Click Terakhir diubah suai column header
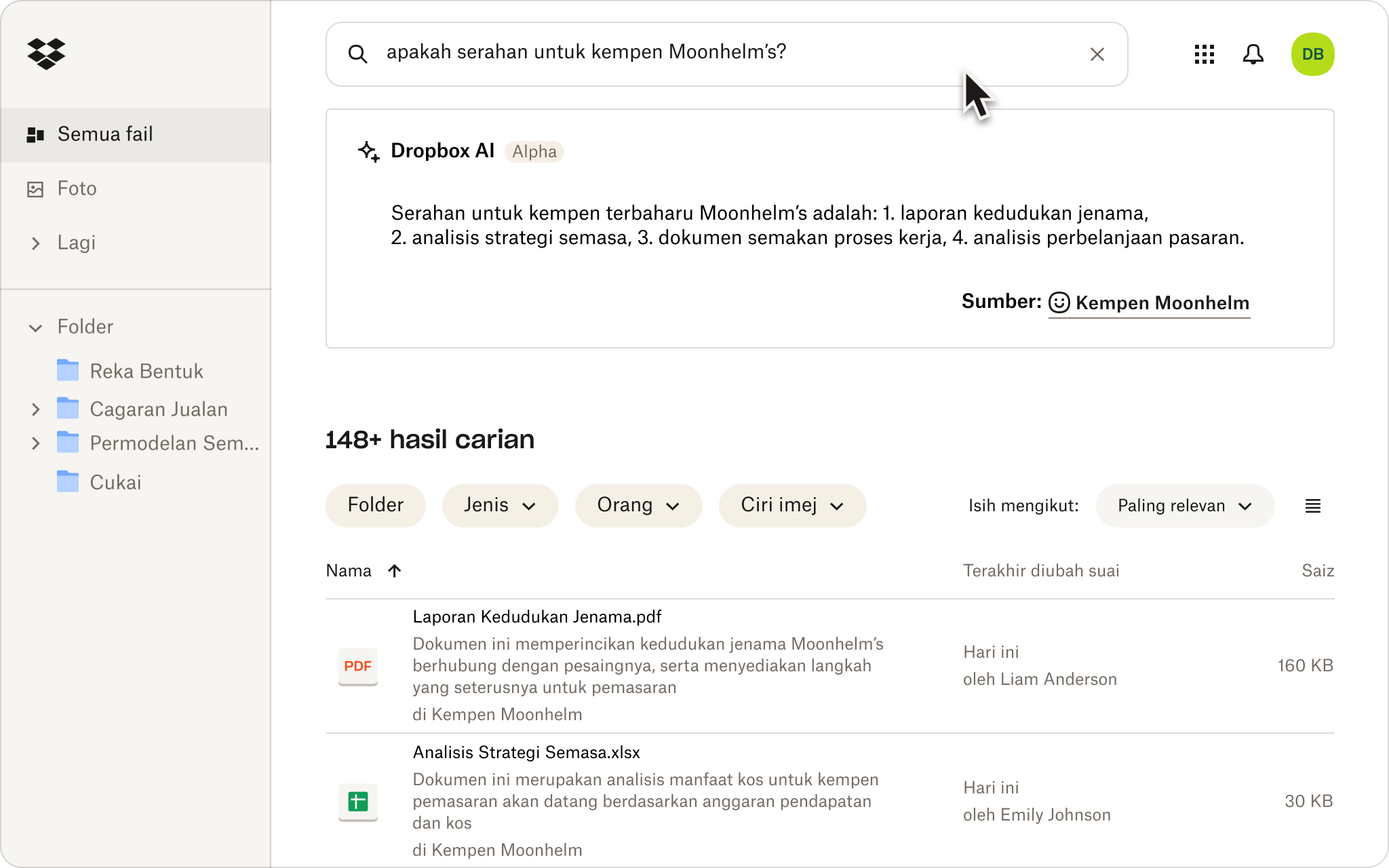The image size is (1389, 868). pos(1041,570)
